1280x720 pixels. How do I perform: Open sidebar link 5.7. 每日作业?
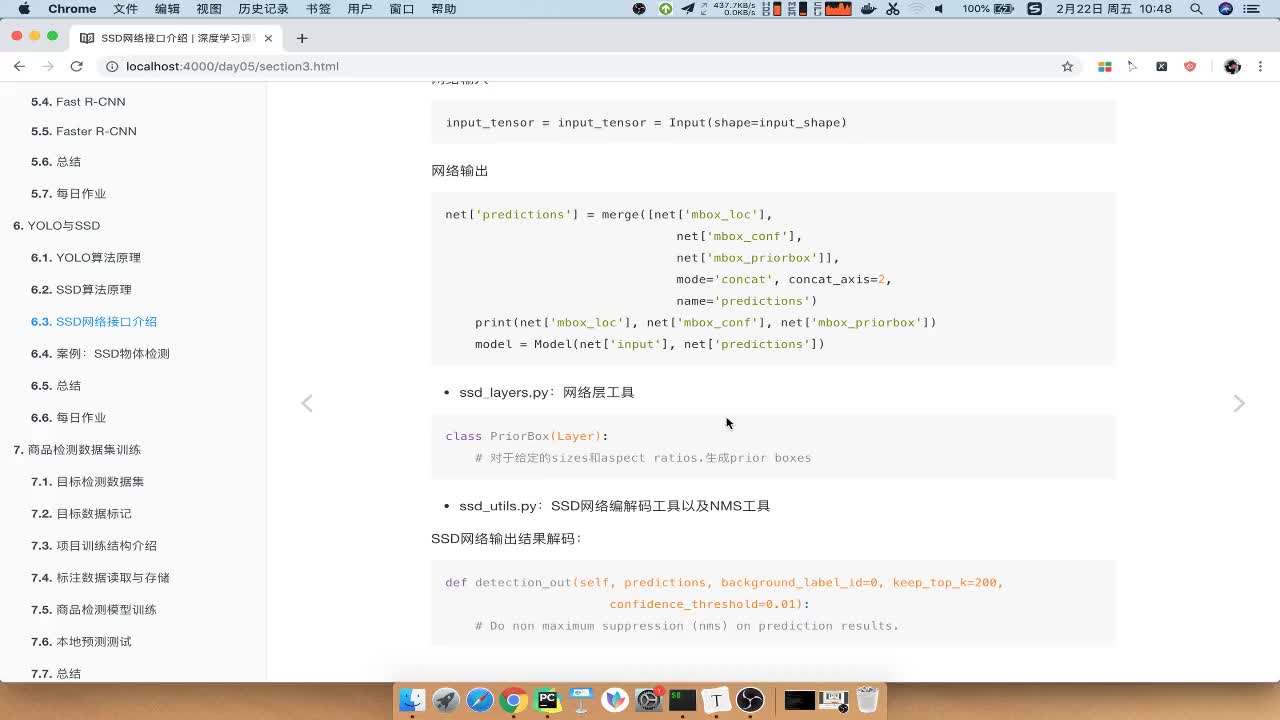(68, 194)
